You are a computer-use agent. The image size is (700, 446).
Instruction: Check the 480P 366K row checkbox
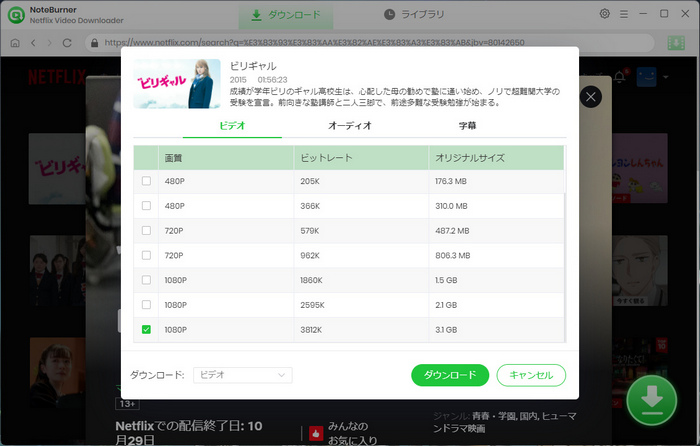pyautogui.click(x=146, y=206)
